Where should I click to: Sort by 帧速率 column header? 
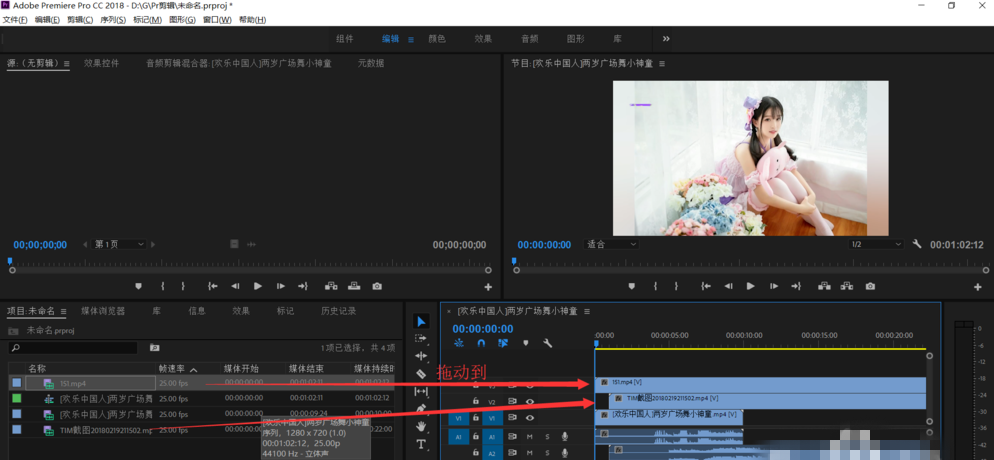tap(172, 369)
